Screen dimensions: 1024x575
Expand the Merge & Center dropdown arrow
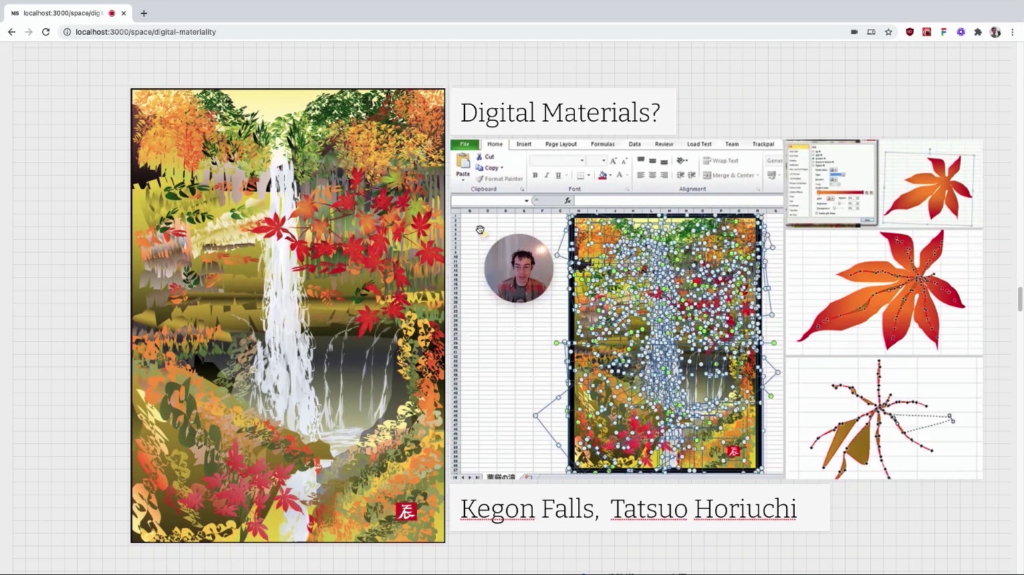pos(758,175)
